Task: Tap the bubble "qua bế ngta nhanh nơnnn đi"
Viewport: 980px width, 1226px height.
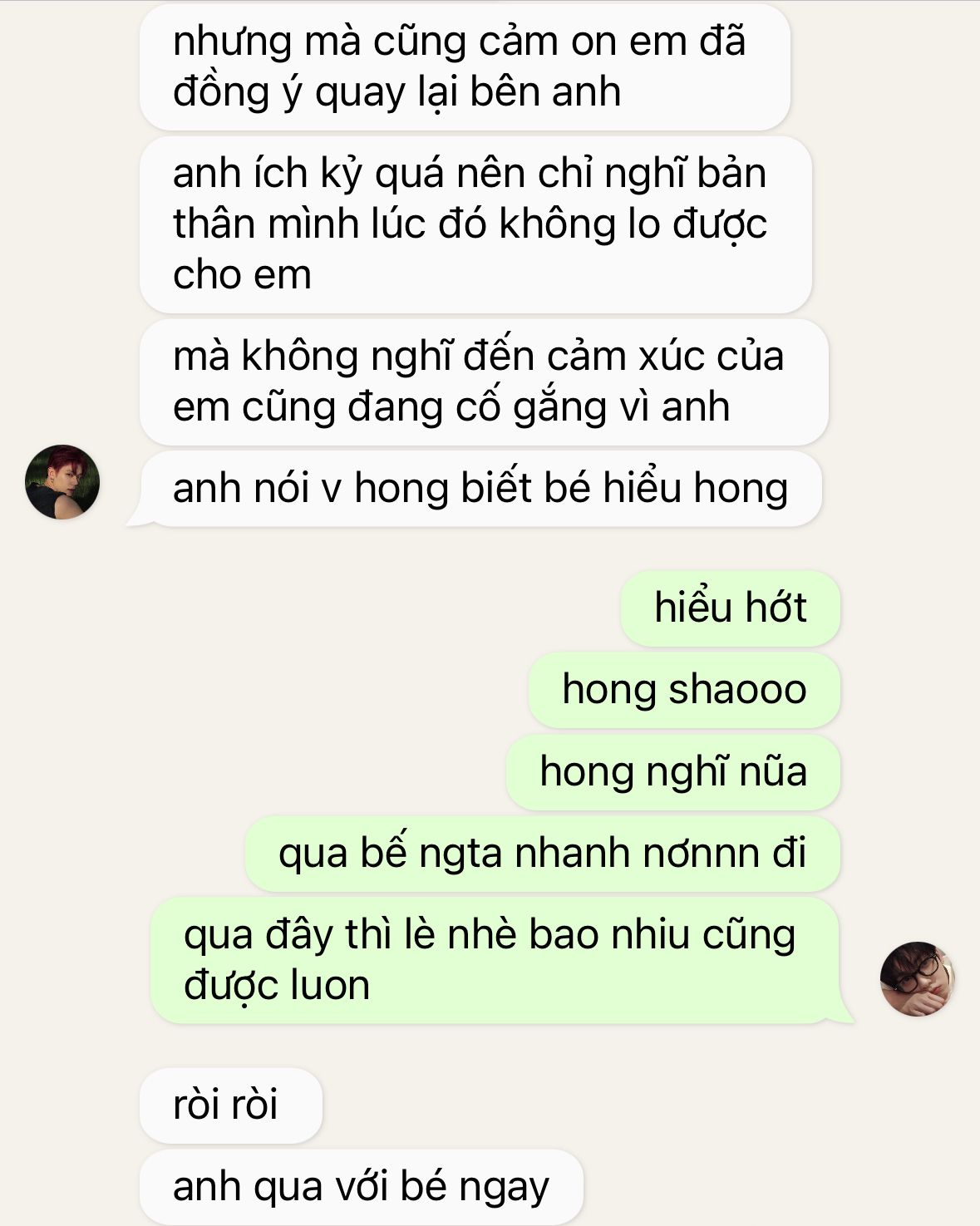Action: pos(542,854)
